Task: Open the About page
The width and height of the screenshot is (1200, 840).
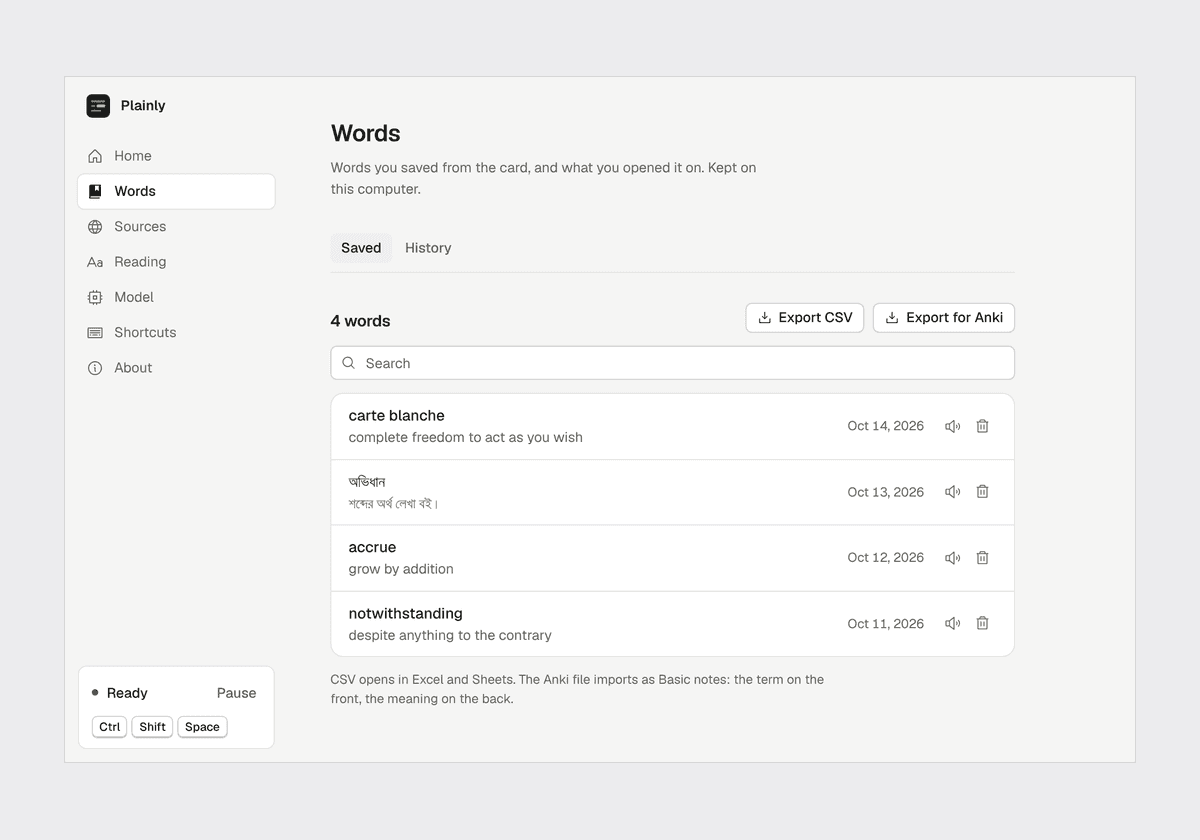Action: pos(176,368)
